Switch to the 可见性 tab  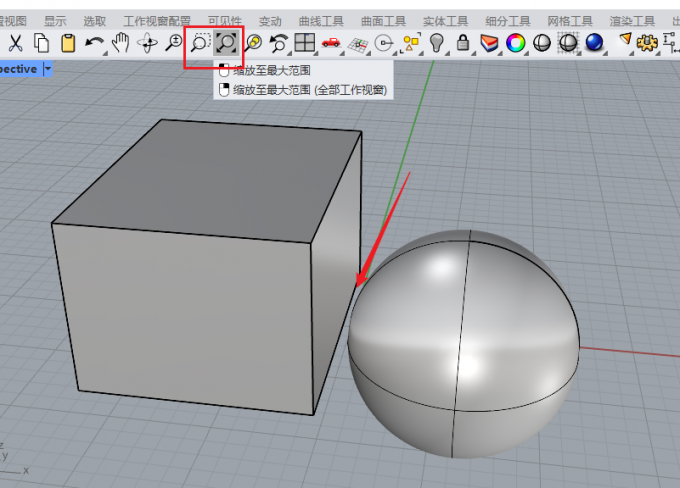225,21
